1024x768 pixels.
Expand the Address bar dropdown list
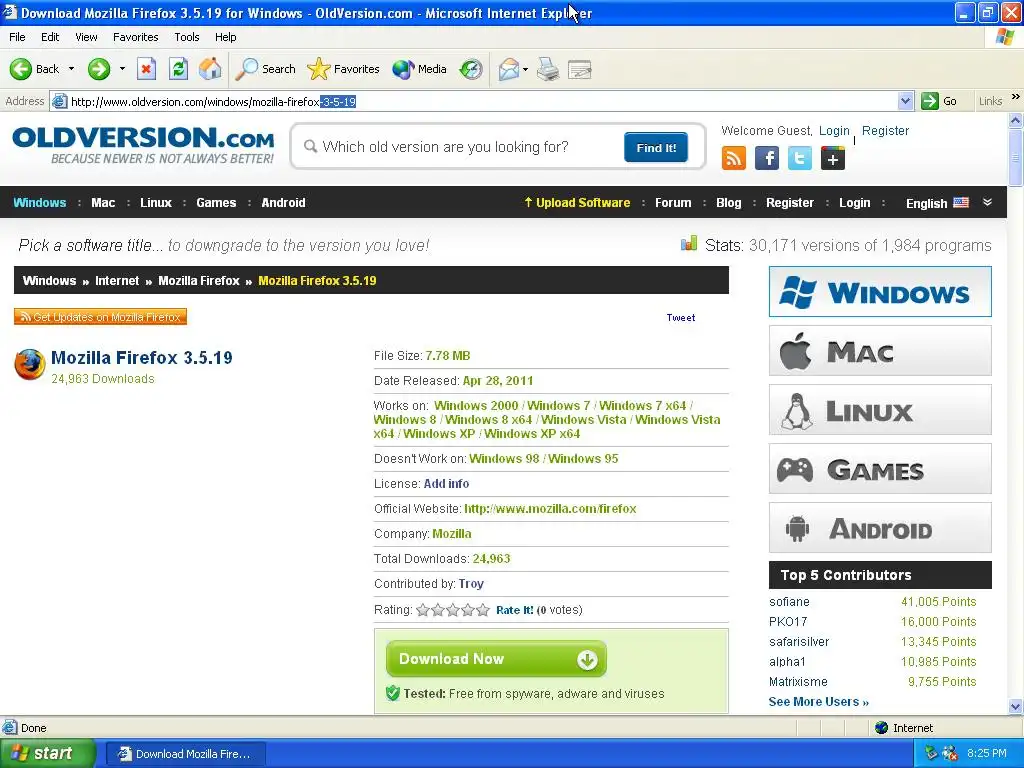pyautogui.click(x=905, y=101)
